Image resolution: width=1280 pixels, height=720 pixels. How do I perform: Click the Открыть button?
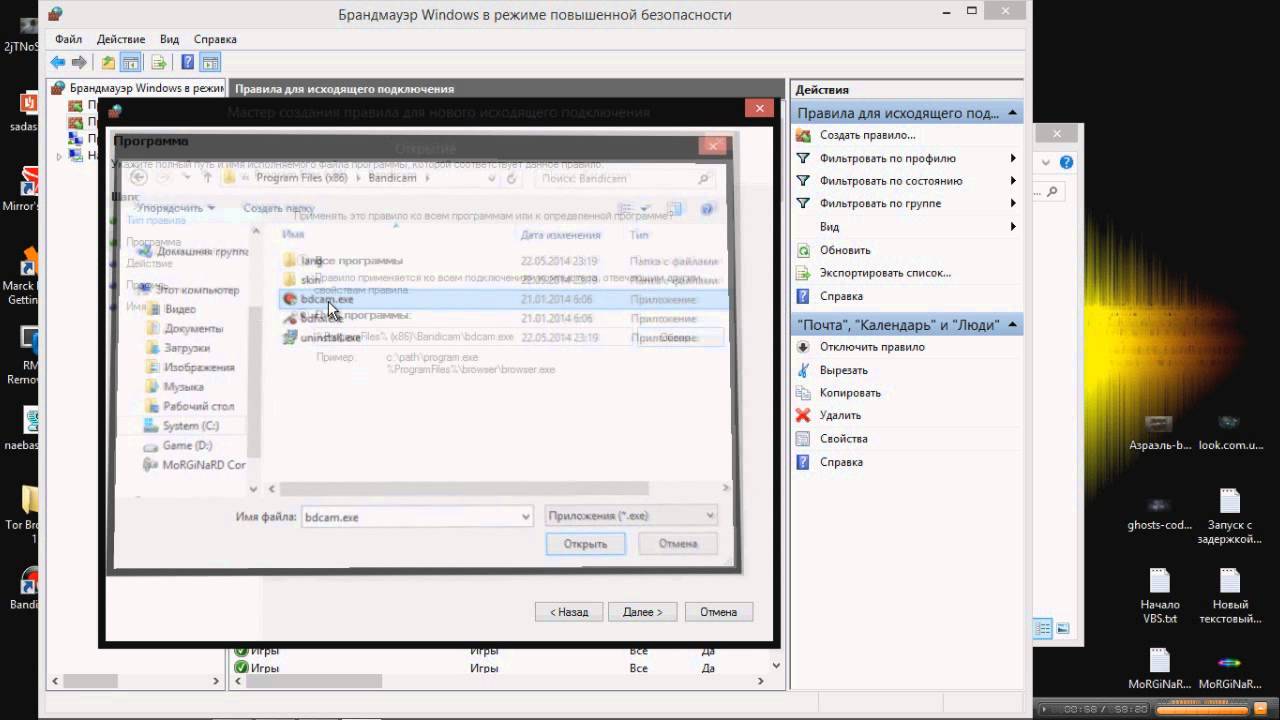(586, 544)
